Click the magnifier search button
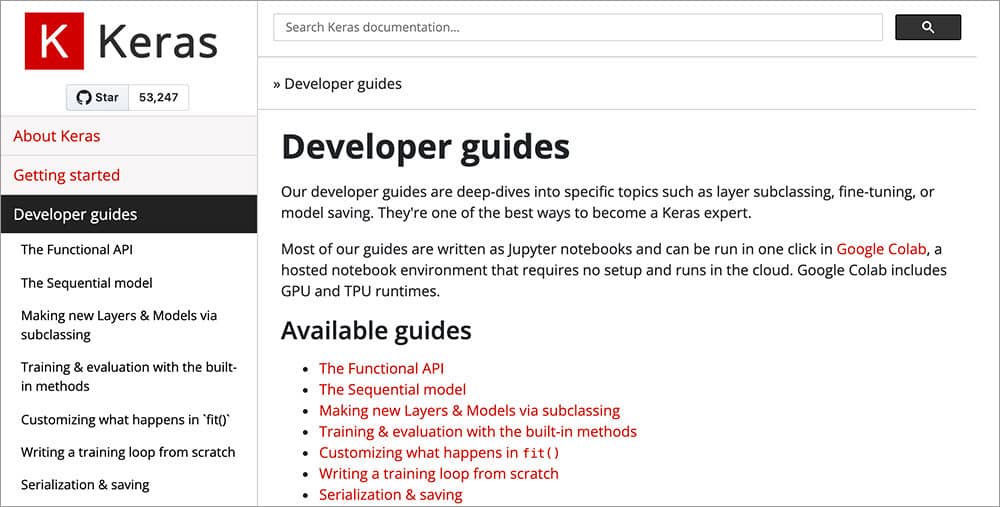Screen dimensions: 1000x507 point(928,27)
